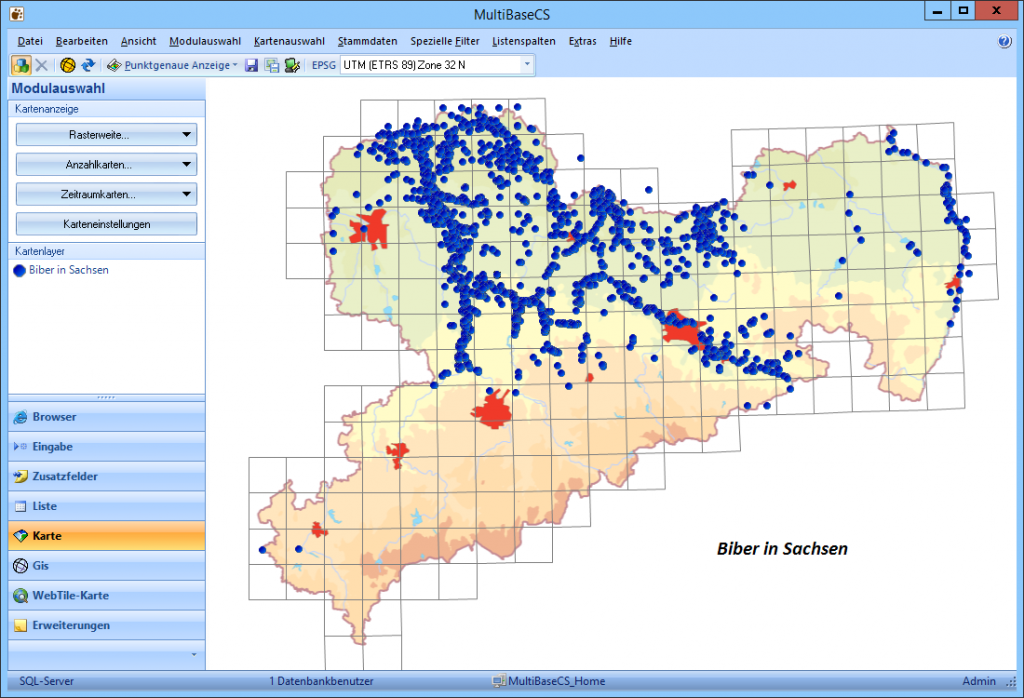The height and width of the screenshot is (698, 1024).
Task: Open the Ansicht menu
Action: point(138,41)
